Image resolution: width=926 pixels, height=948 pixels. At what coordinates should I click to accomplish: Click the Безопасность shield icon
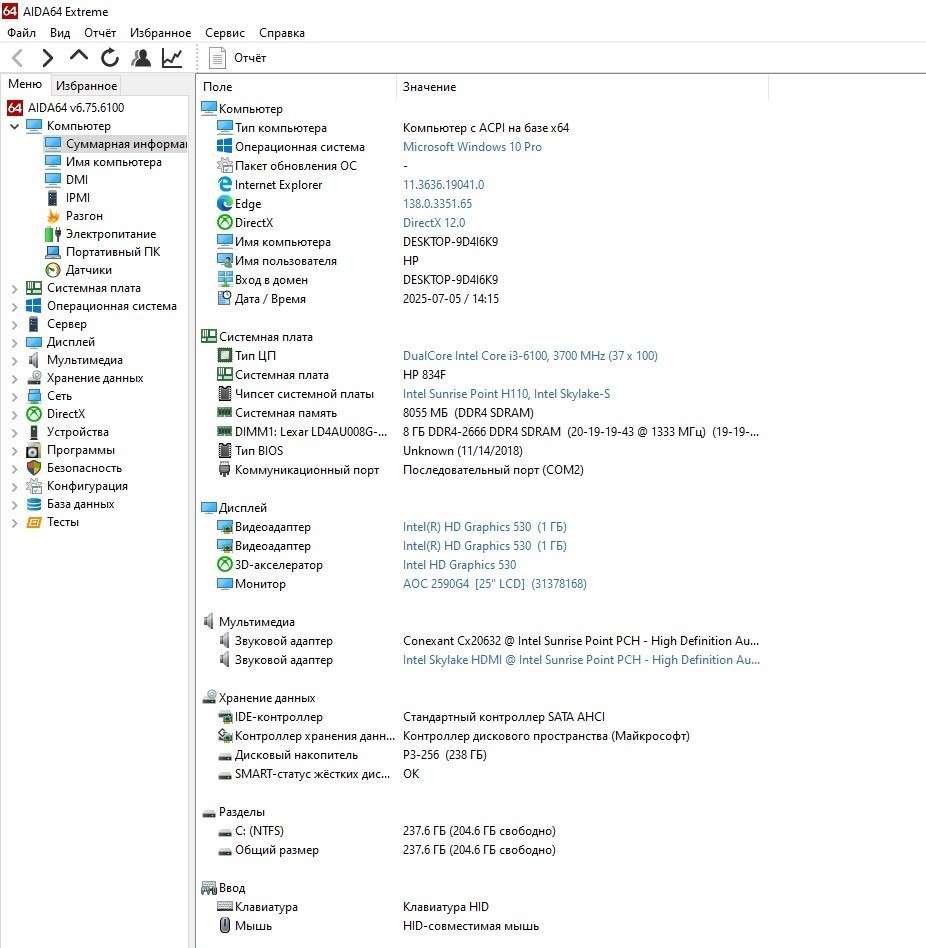[x=34, y=468]
